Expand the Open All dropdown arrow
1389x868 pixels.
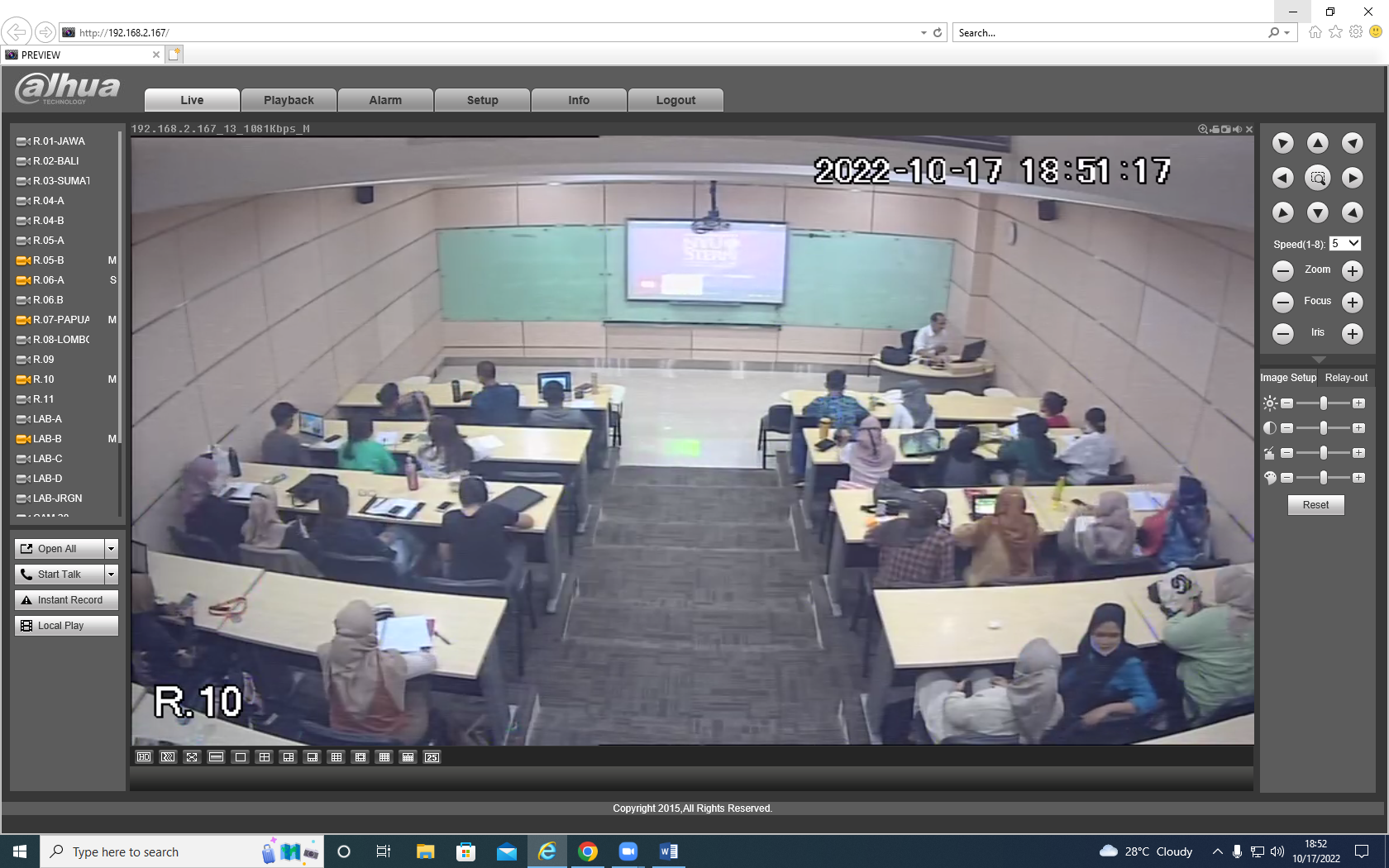112,549
